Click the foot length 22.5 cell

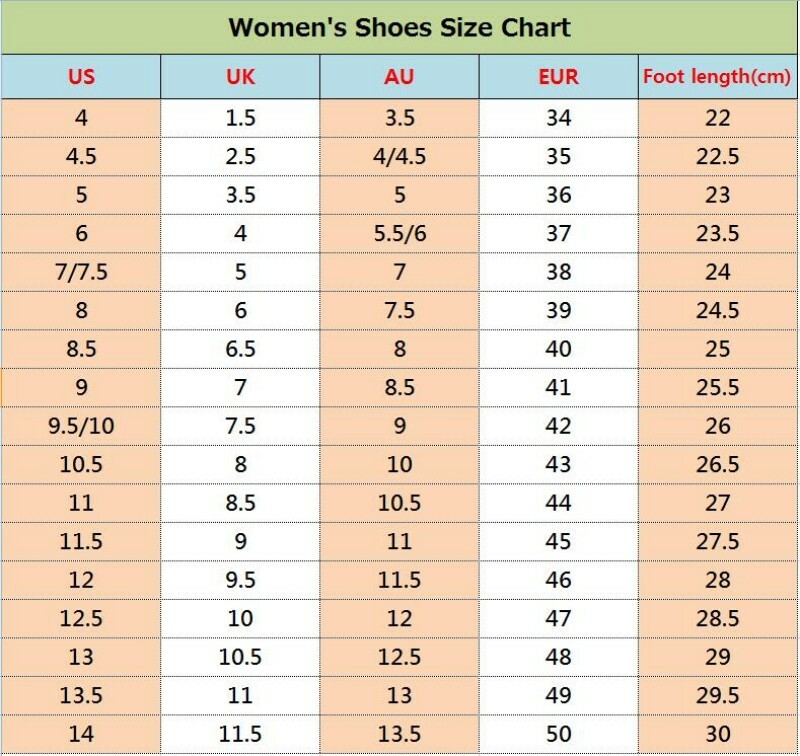(717, 157)
